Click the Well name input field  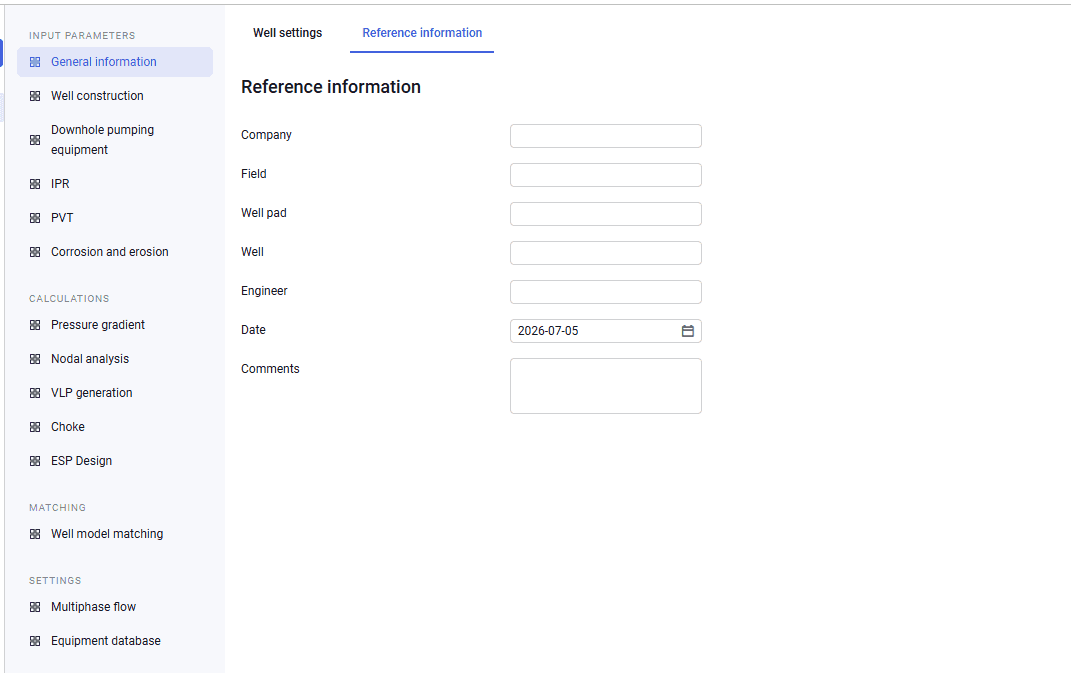pyautogui.click(x=606, y=253)
